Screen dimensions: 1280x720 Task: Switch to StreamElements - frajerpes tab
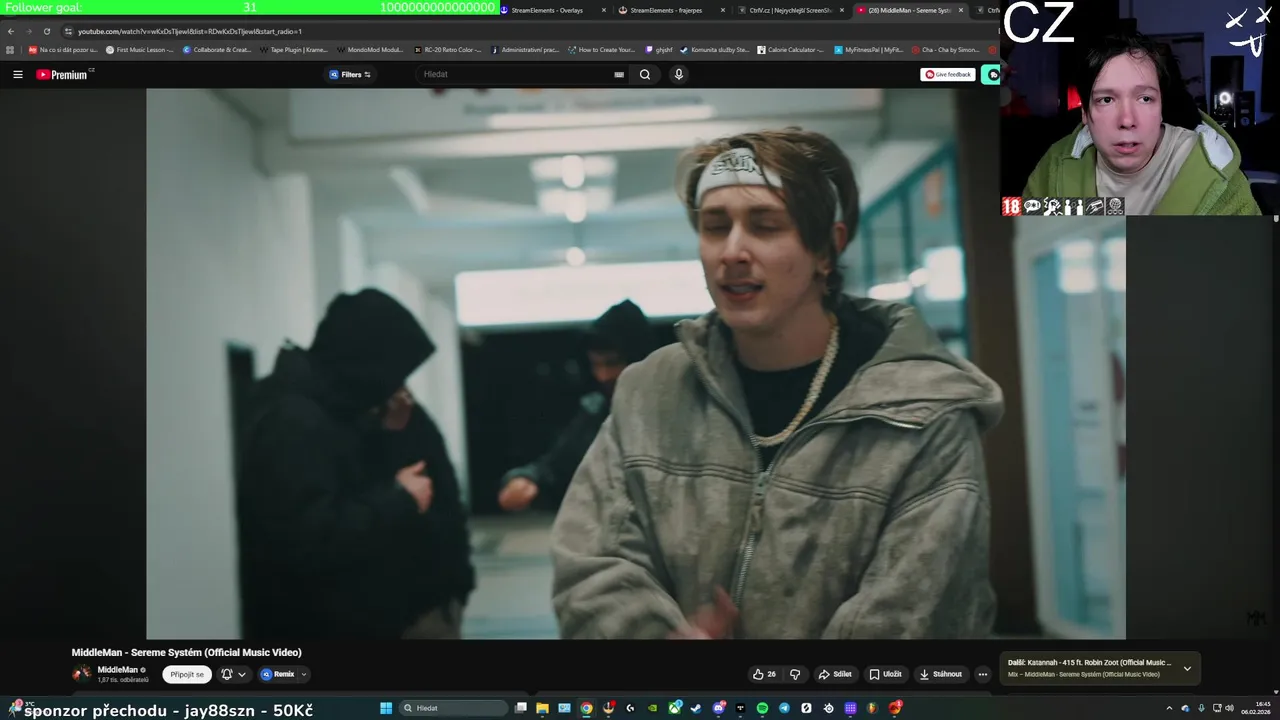click(672, 10)
